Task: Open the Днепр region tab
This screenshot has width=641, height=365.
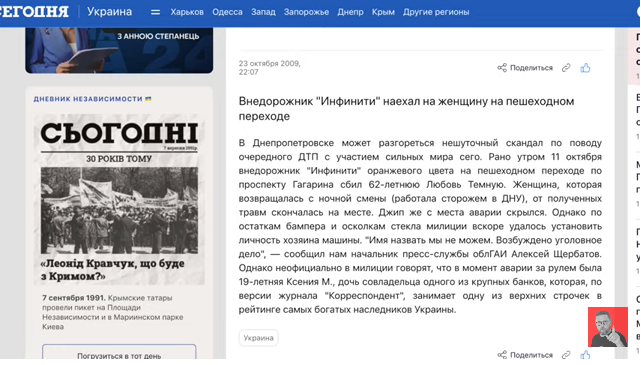Action: [x=350, y=12]
